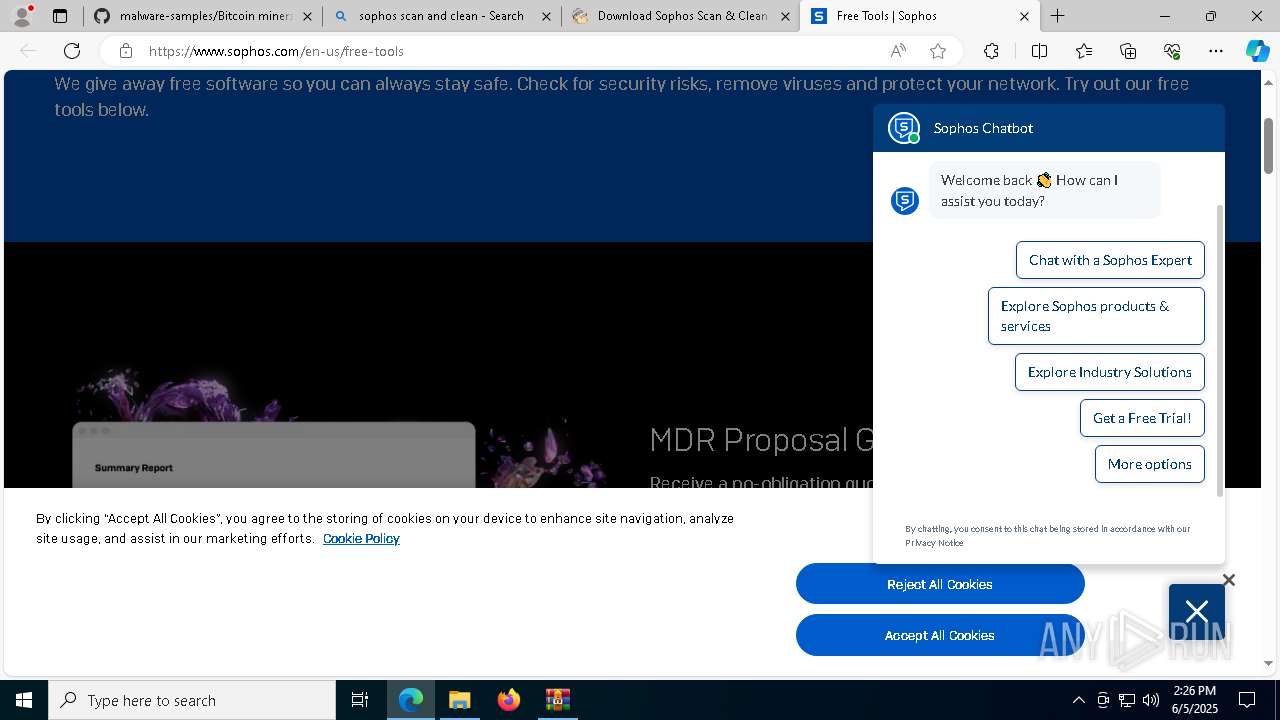Open a new browser tab
The image size is (1280, 720).
[1057, 16]
